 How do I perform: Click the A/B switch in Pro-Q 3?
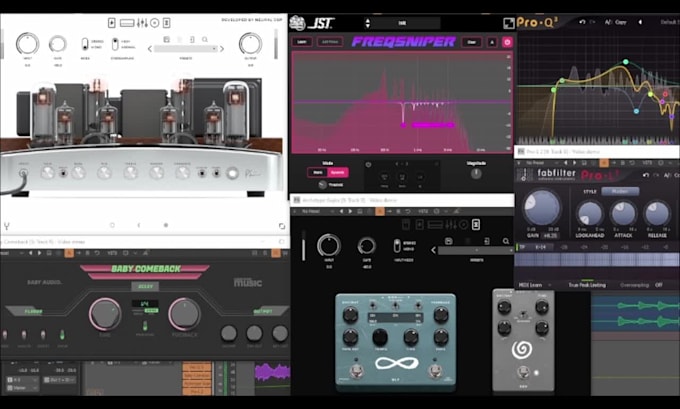coord(608,22)
